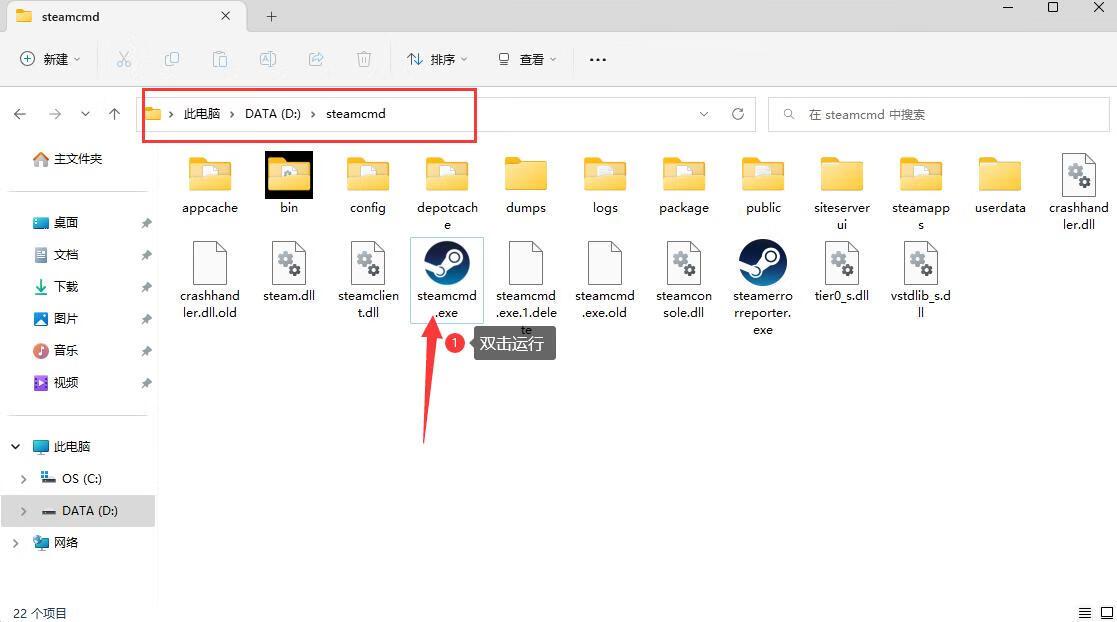The image size is (1117, 622).
Task: Select the steamapps folder
Action: 920,176
